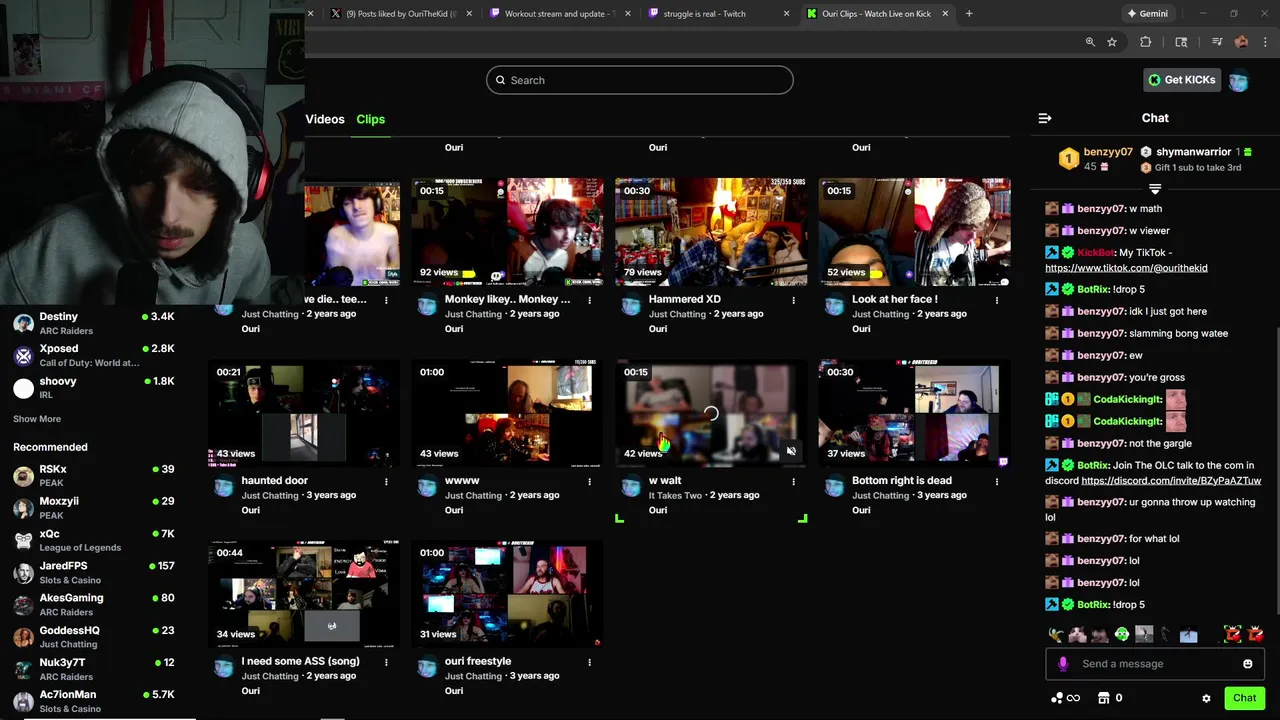Image resolution: width=1280 pixels, height=720 pixels.
Task: Open options menu for Hammered XD clip
Action: coord(794,300)
